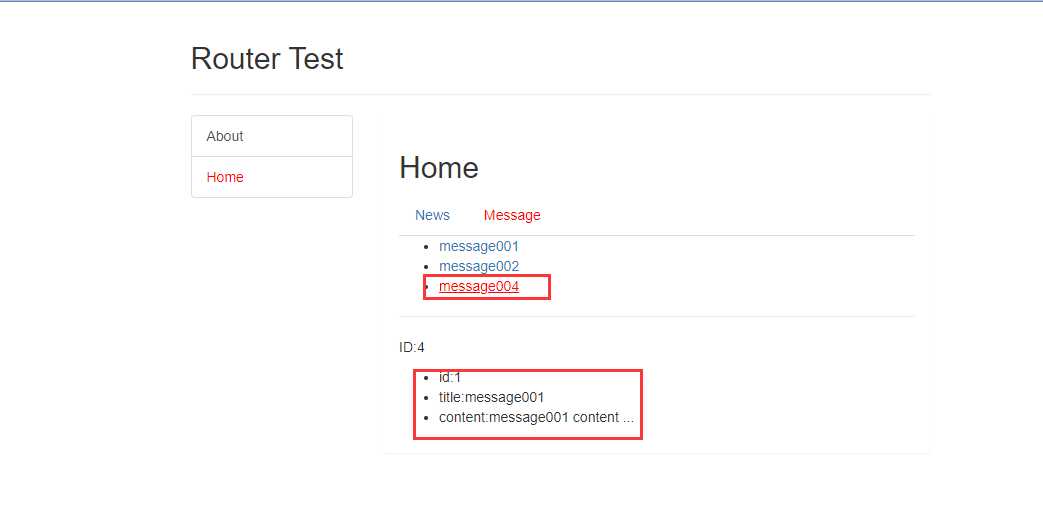Switch to the Message tab
Screen dimensions: 1043x525
(x=512, y=215)
